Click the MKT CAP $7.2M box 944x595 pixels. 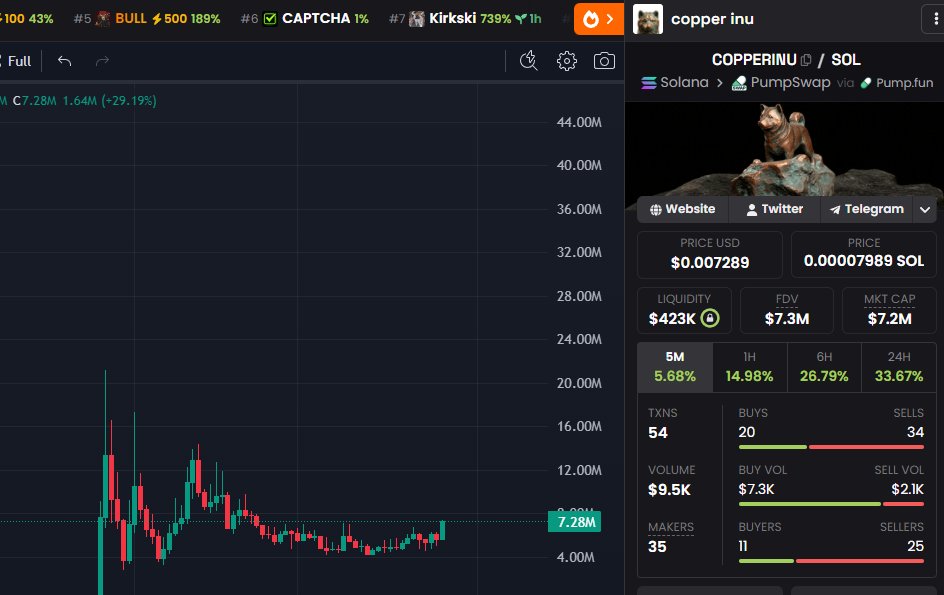(889, 311)
